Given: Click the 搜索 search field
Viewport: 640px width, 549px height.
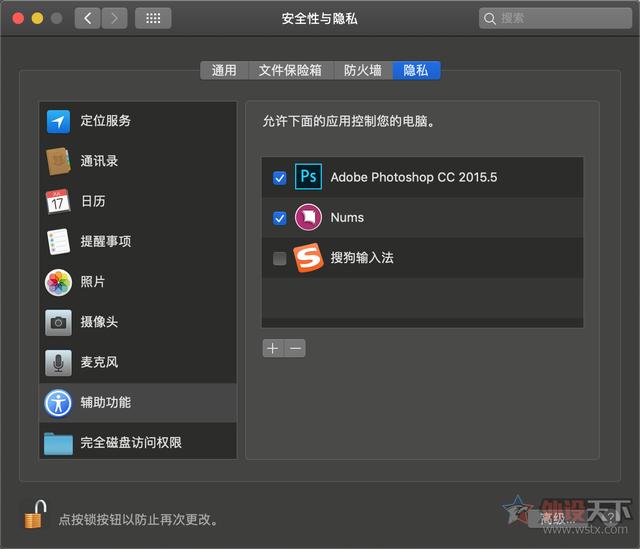Looking at the screenshot, I should (555, 18).
